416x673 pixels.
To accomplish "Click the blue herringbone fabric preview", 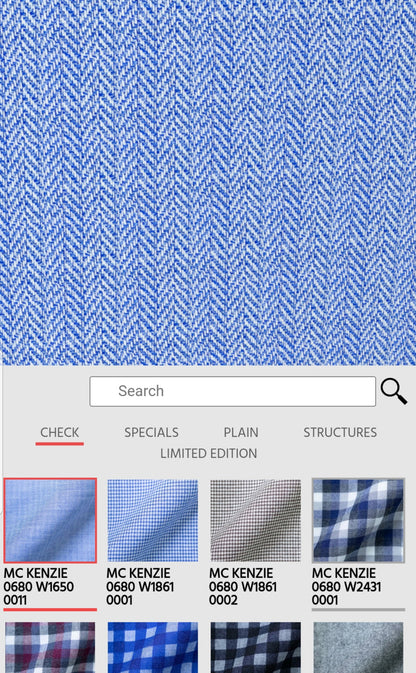I will pyautogui.click(x=208, y=182).
